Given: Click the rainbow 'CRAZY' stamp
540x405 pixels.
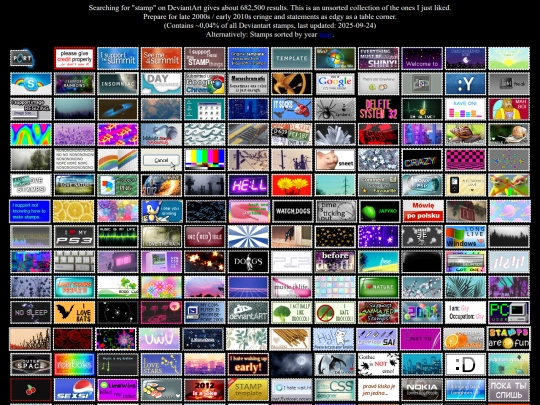Looking at the screenshot, I should [422, 160].
